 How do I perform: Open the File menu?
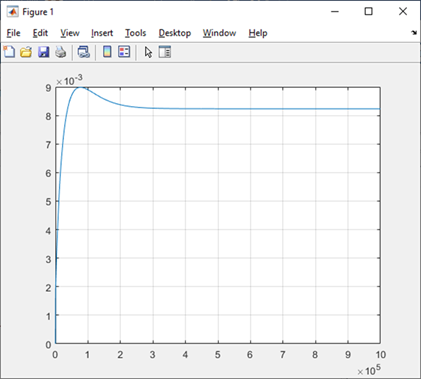coord(13,33)
